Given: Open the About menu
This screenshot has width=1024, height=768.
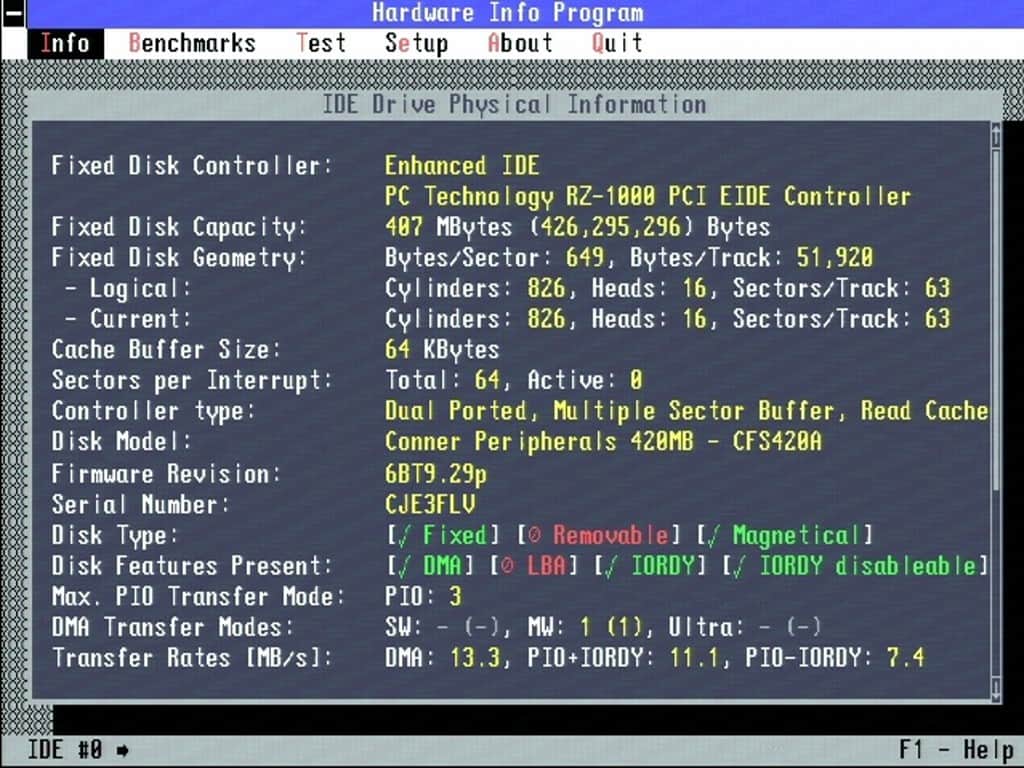Looking at the screenshot, I should coord(520,44).
